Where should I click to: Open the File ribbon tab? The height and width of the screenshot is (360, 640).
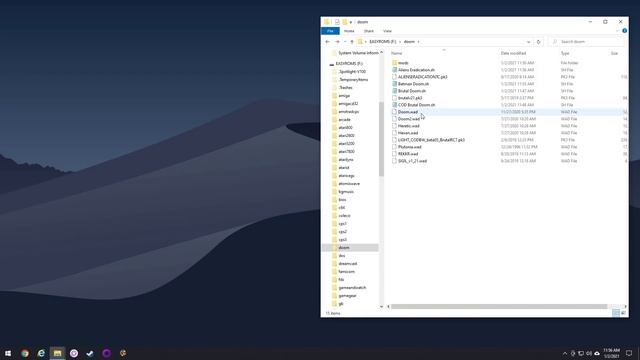pyautogui.click(x=330, y=31)
